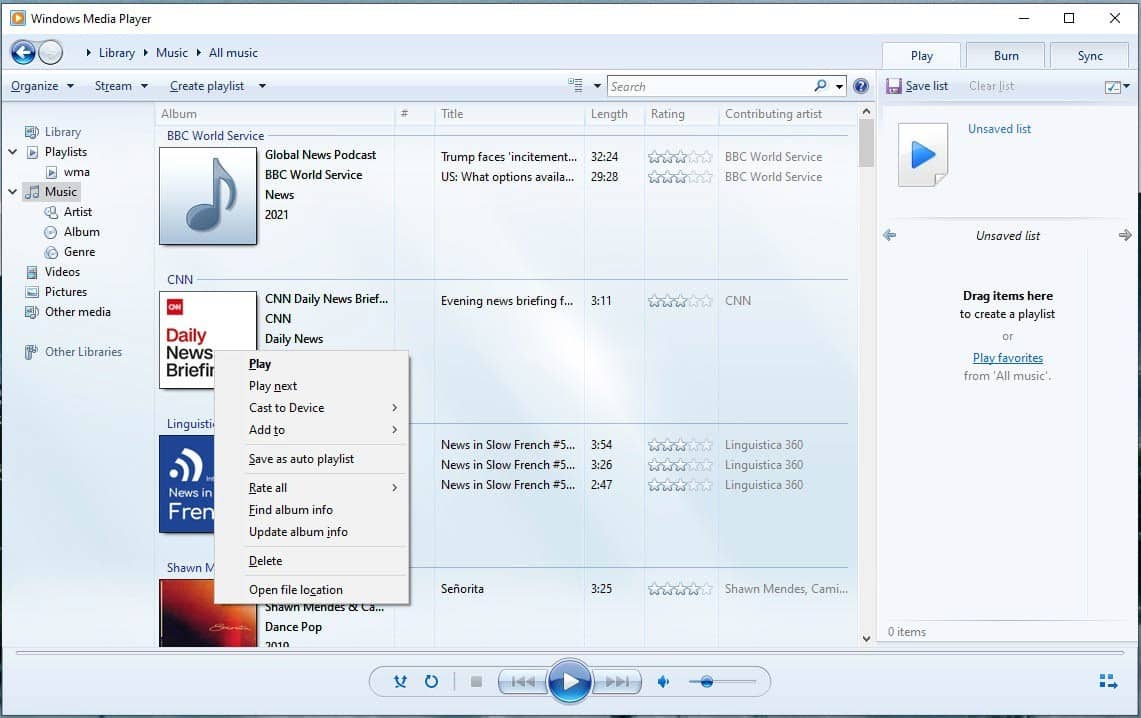
Task: Toggle shuffle playback
Action: pyautogui.click(x=400, y=682)
